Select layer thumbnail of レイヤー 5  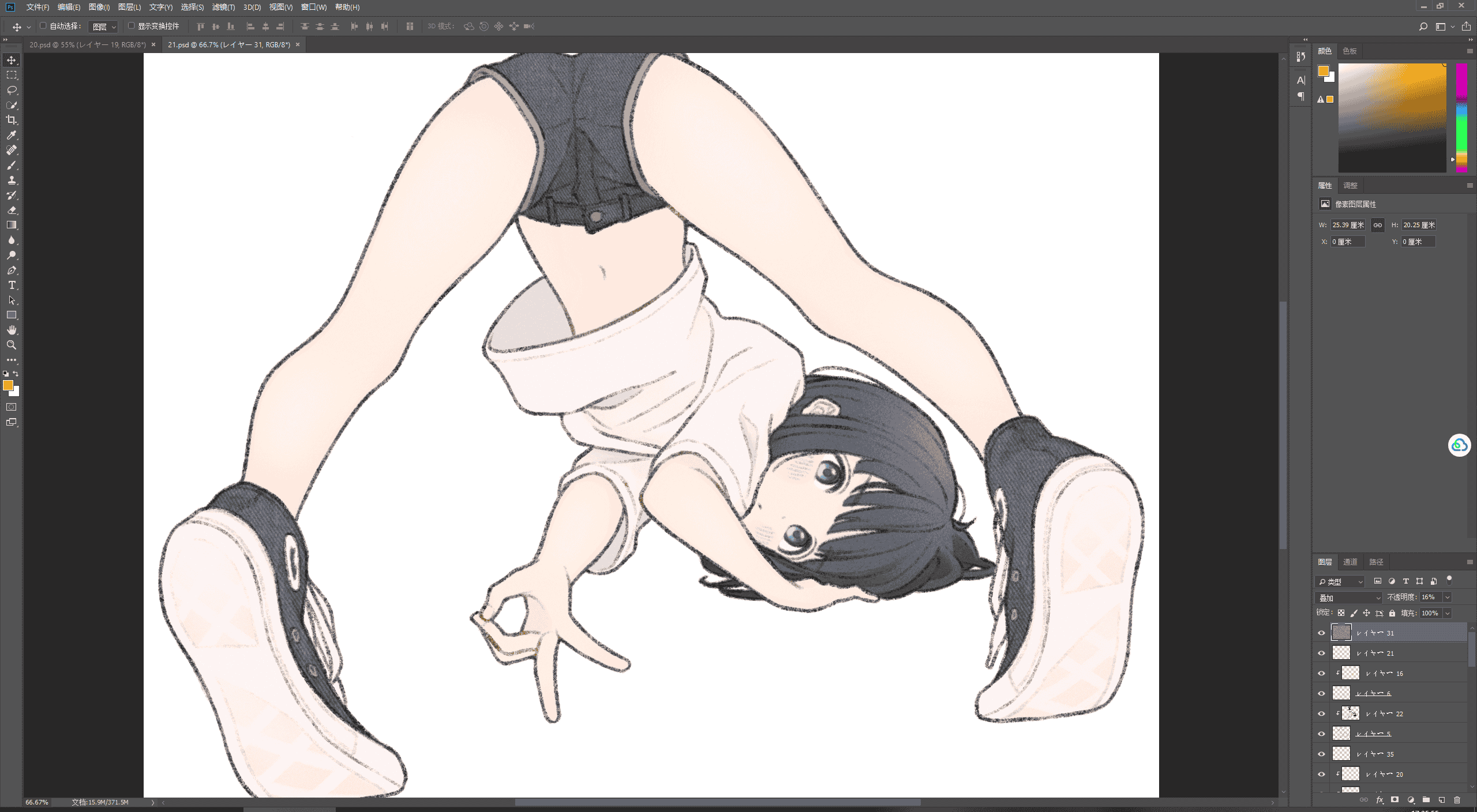[x=1341, y=734]
